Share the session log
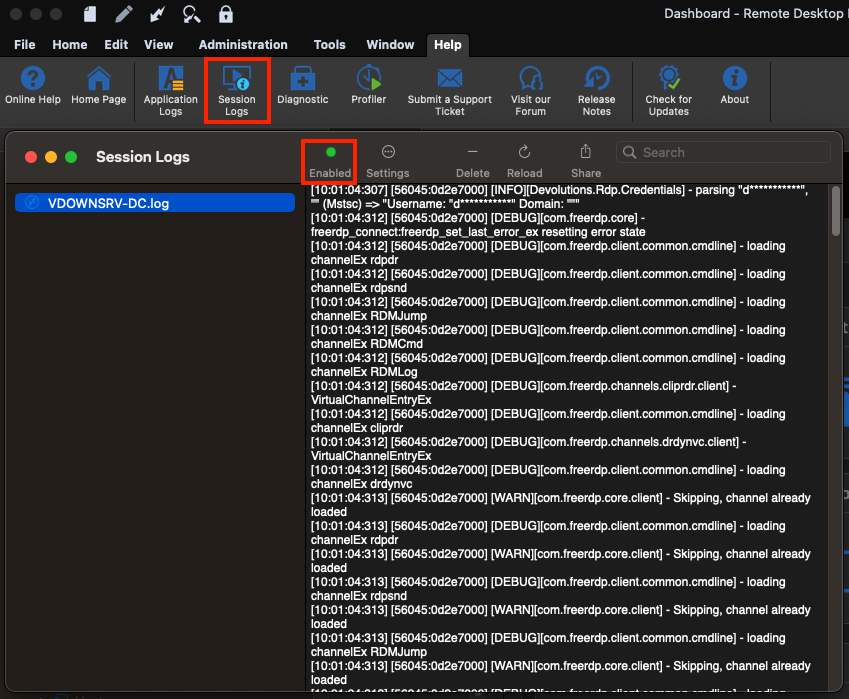849x699 pixels. (586, 162)
